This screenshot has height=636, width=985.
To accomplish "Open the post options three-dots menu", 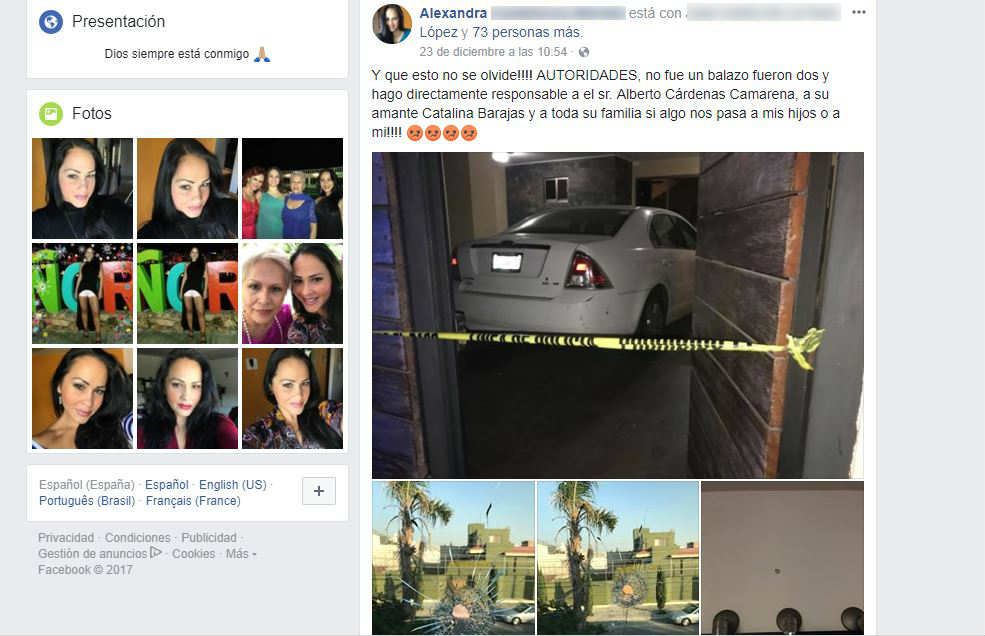I will coord(858,12).
